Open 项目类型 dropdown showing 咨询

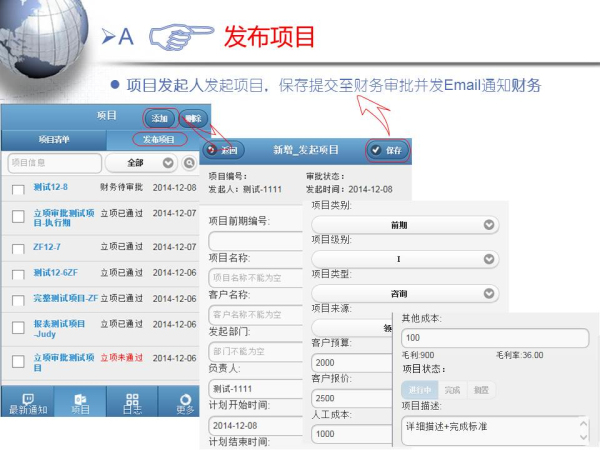(404, 294)
